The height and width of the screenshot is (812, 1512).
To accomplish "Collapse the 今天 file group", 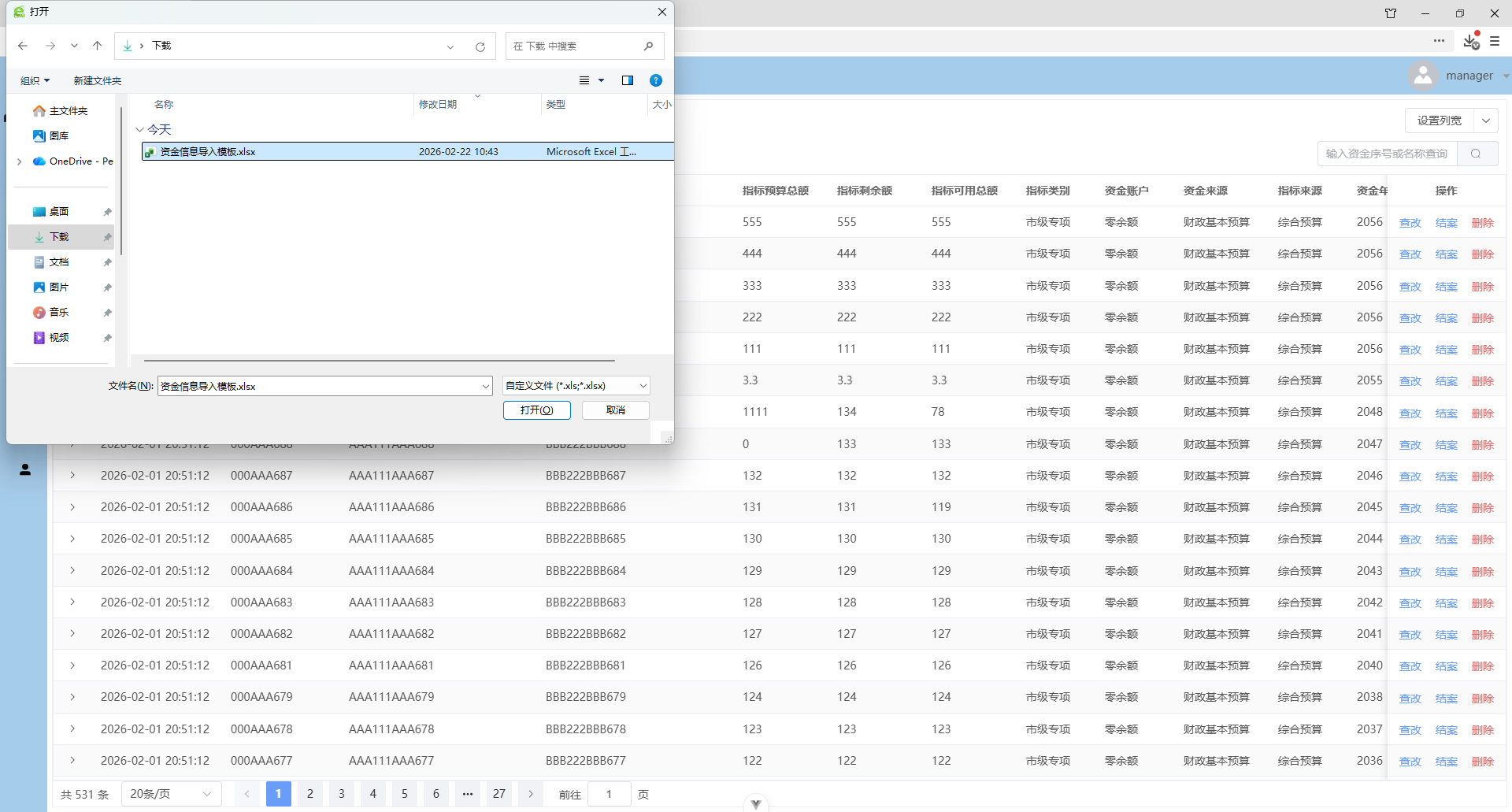I will click(x=139, y=129).
